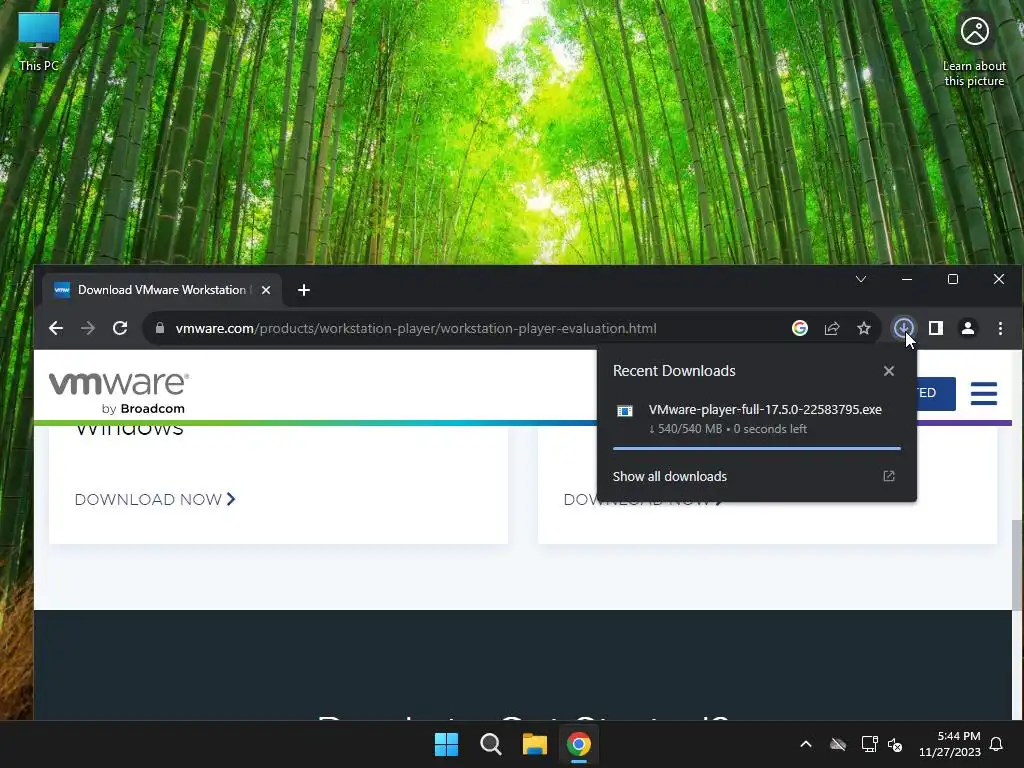Show hidden tray icons
Image resolution: width=1024 pixels, height=768 pixels.
[806, 744]
